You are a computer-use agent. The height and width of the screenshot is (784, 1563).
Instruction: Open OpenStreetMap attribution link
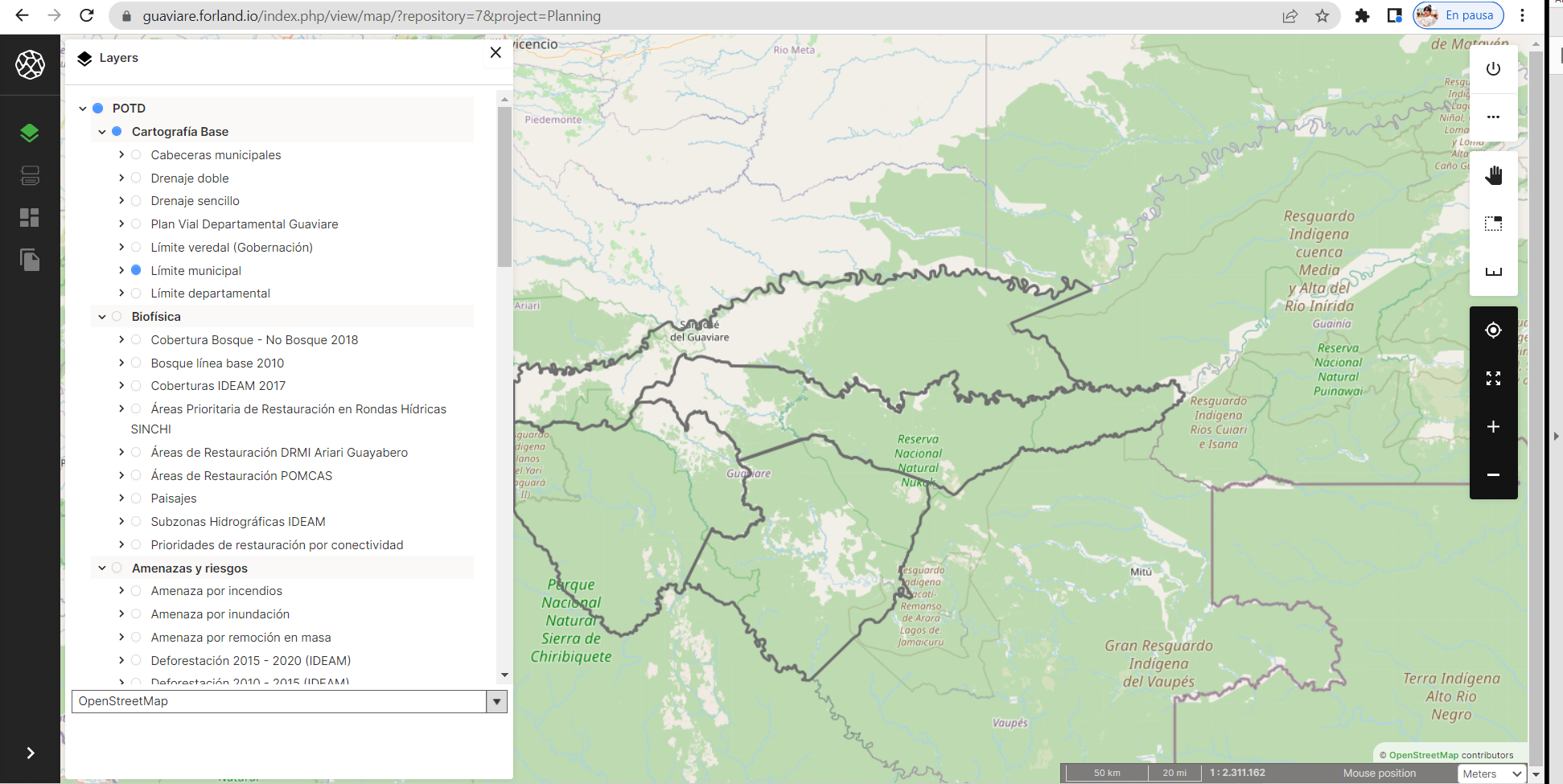pos(1424,755)
